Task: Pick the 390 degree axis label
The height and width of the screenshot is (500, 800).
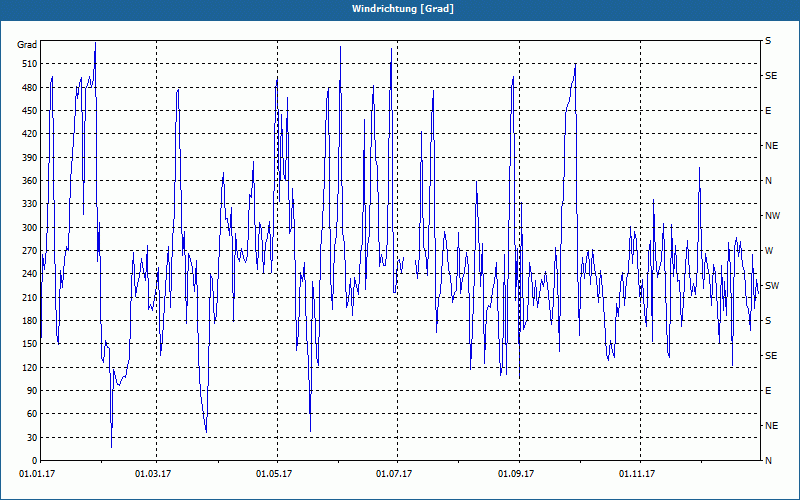Action: tap(30, 158)
